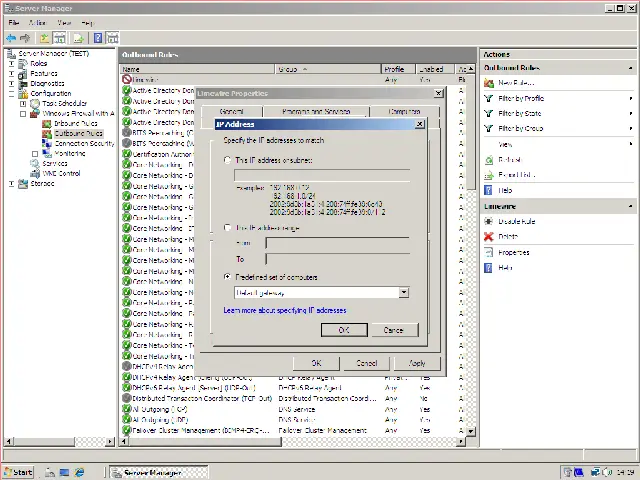Switch to Programs and Services tab
The image size is (640, 480).
(x=316, y=111)
